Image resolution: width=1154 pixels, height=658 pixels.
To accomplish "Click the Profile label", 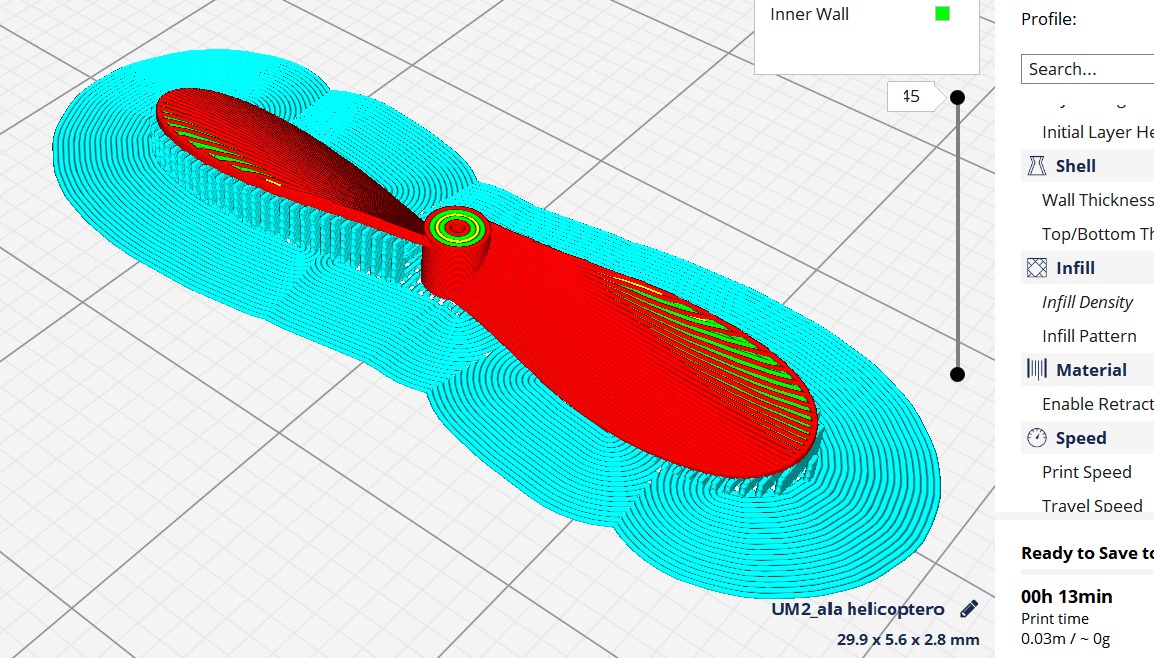I will (1049, 19).
